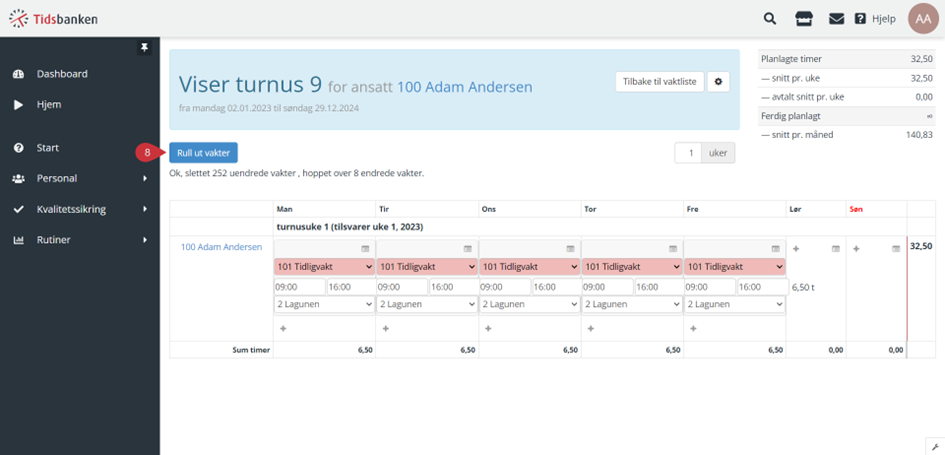Screen dimensions: 945x455
Task: Click the Dashboard gauge icon
Action: click(x=18, y=74)
